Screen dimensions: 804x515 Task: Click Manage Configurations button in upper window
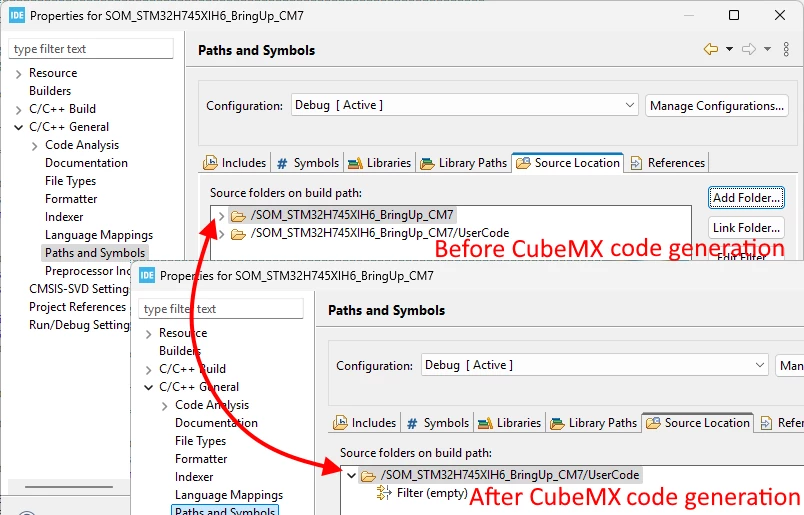tap(716, 106)
